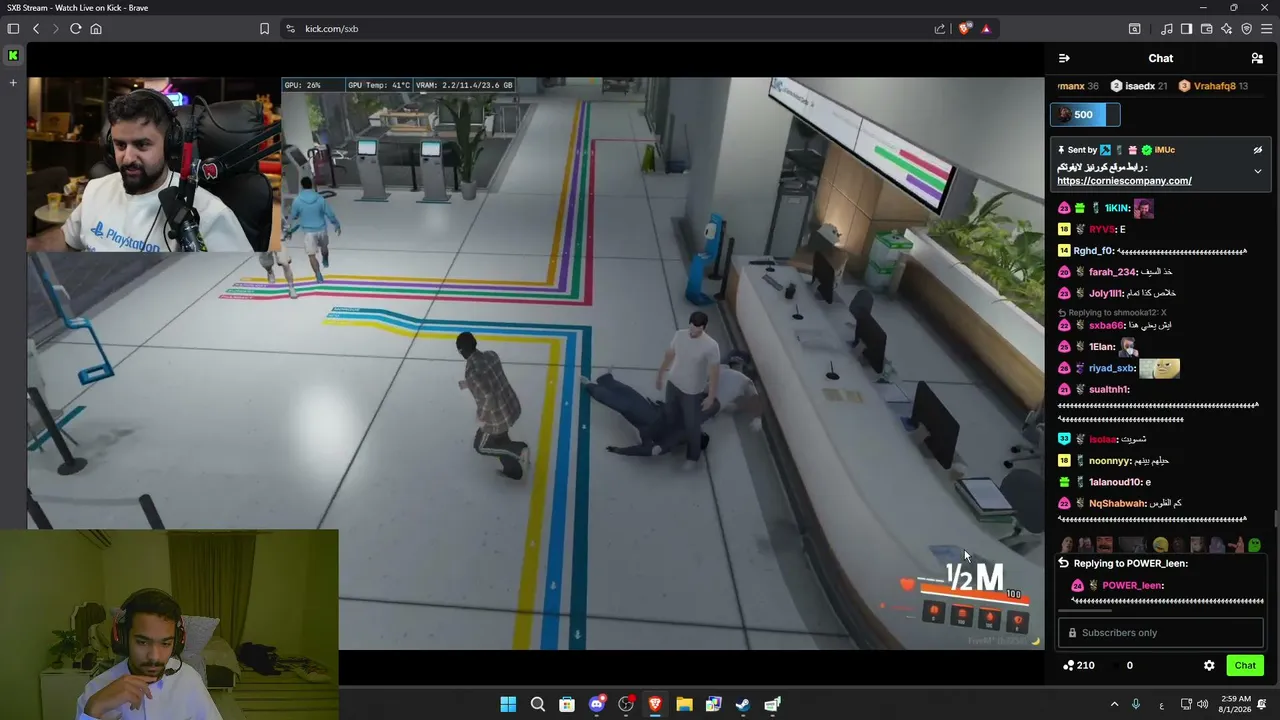Open the Kick home logo
This screenshot has width=1280, height=720.
[13, 55]
